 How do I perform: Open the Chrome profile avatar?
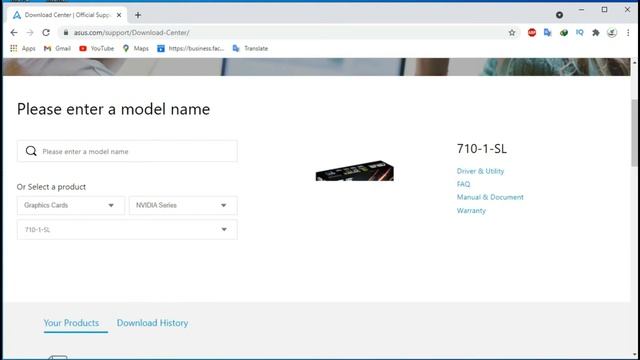click(x=612, y=33)
